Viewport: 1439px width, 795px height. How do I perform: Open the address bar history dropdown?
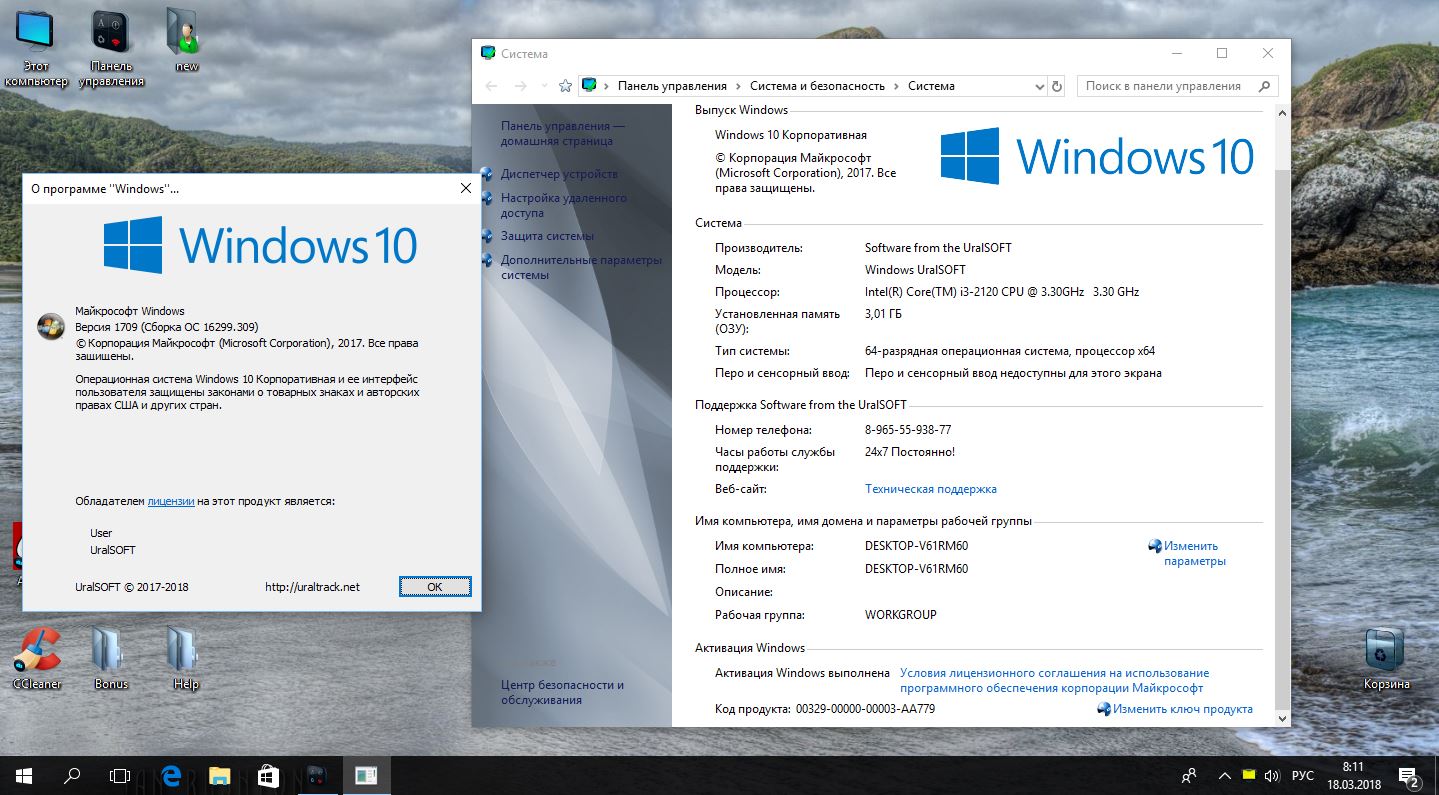coord(1040,86)
